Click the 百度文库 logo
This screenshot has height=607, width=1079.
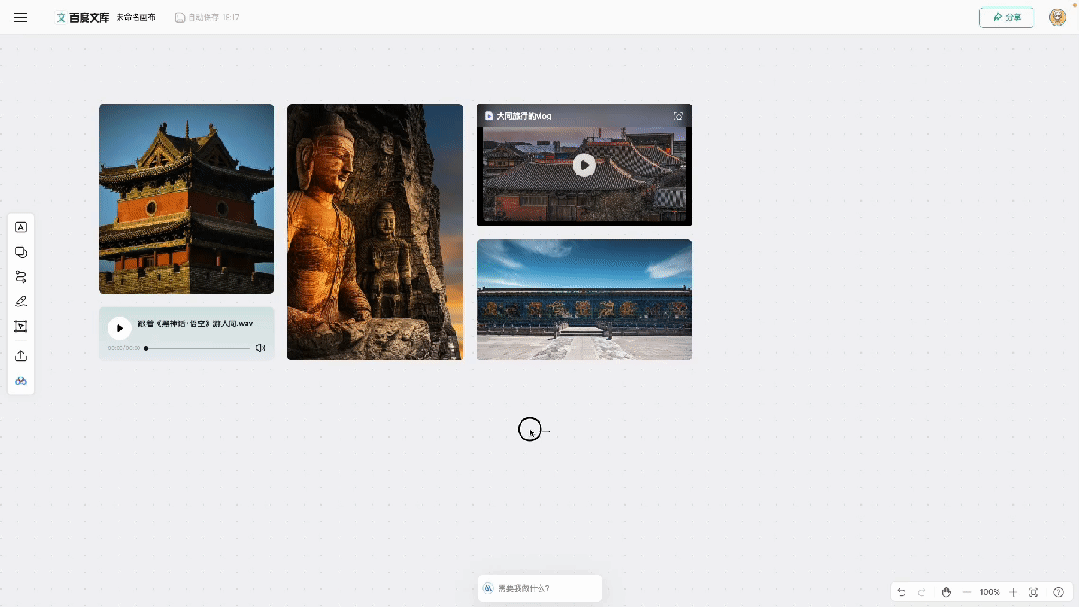(x=83, y=17)
